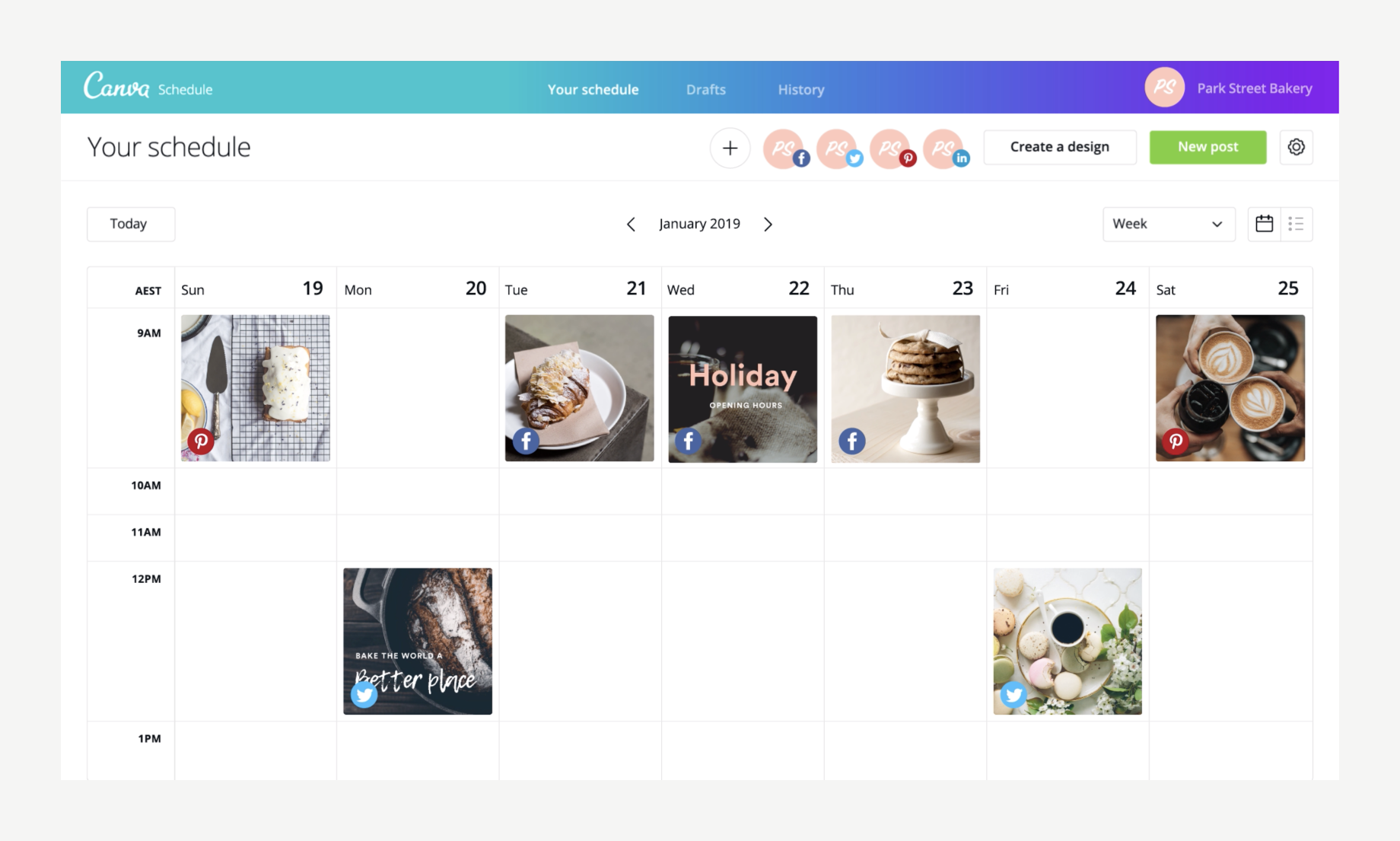This screenshot has width=1400, height=841.
Task: Click the green New post button
Action: click(x=1207, y=146)
